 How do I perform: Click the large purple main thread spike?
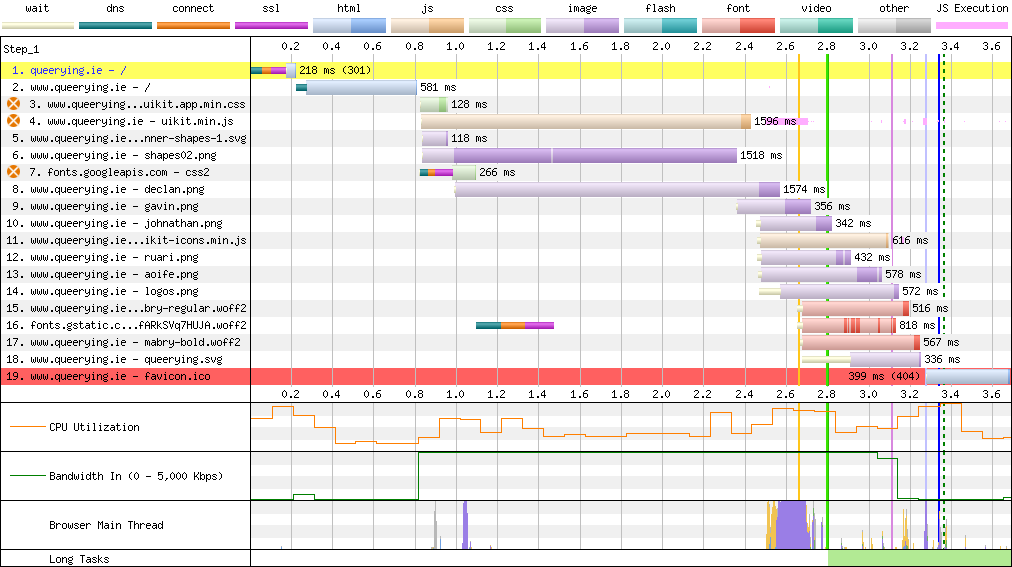pyautogui.click(x=792, y=525)
